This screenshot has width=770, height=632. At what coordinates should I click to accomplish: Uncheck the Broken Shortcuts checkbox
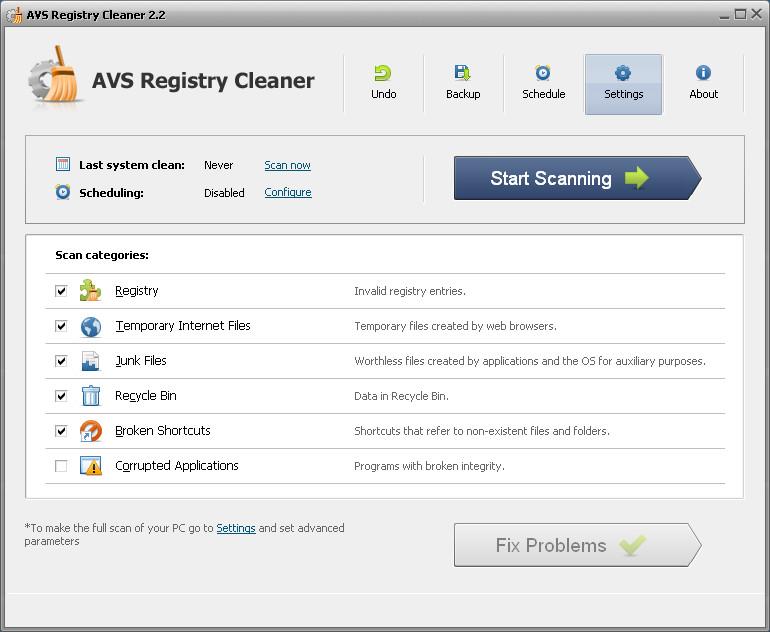(61, 431)
